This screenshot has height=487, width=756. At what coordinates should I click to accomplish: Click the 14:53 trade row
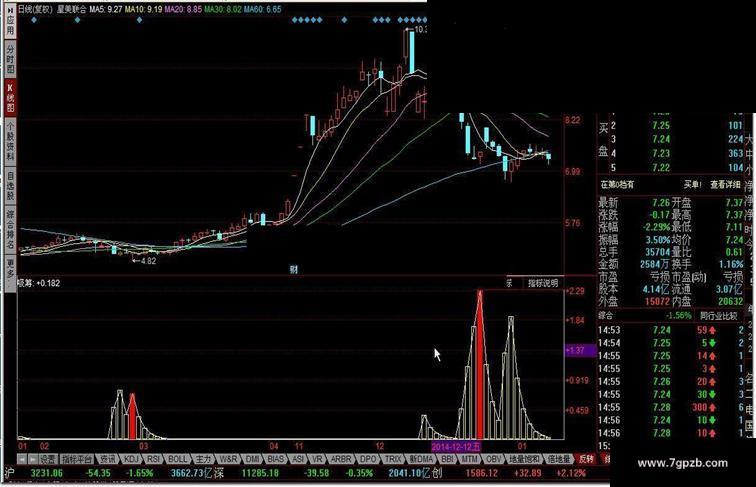pos(670,330)
